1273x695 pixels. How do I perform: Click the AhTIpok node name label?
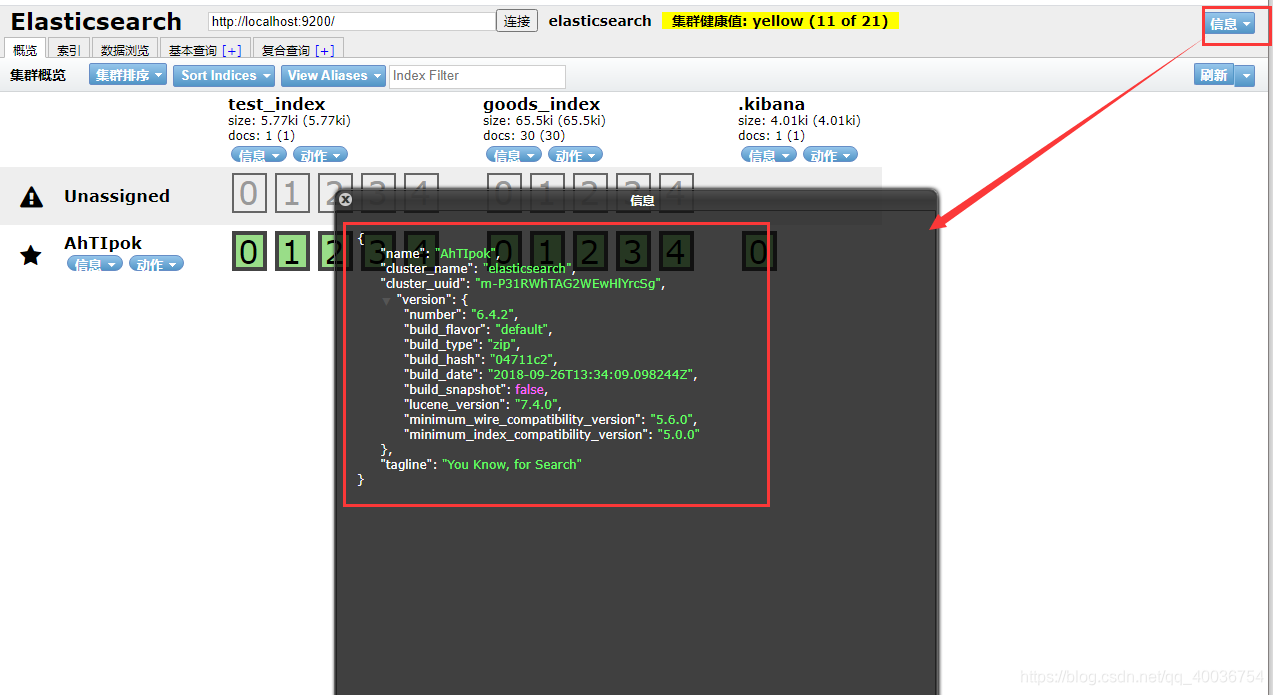pos(103,243)
